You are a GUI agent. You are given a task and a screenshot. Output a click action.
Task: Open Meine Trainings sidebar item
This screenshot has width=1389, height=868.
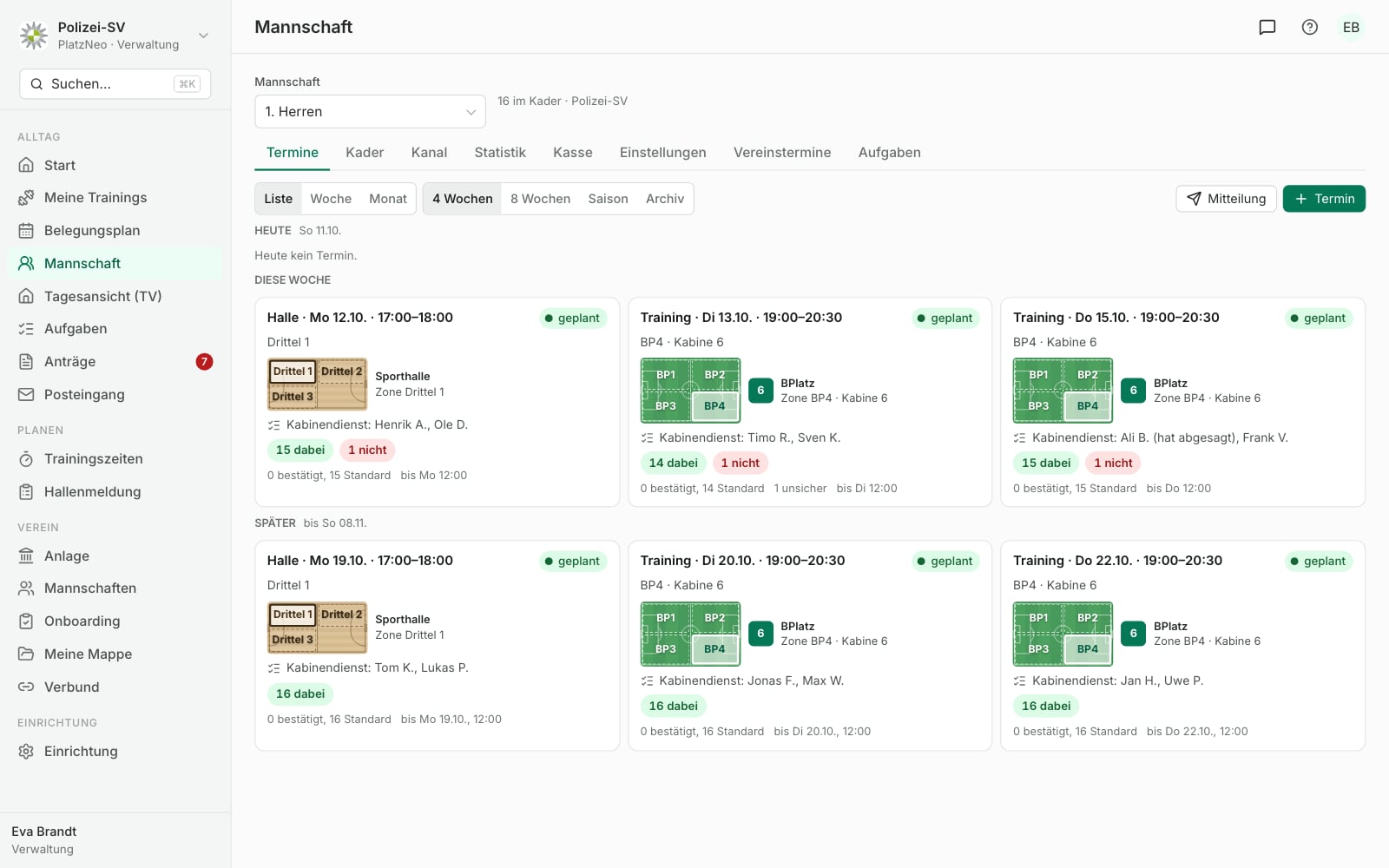point(115,198)
